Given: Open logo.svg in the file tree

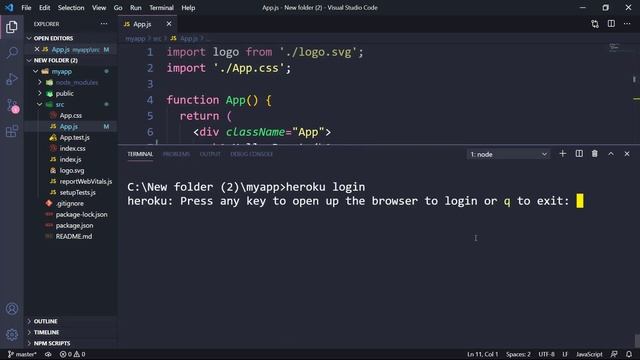Looking at the screenshot, I should (72, 171).
